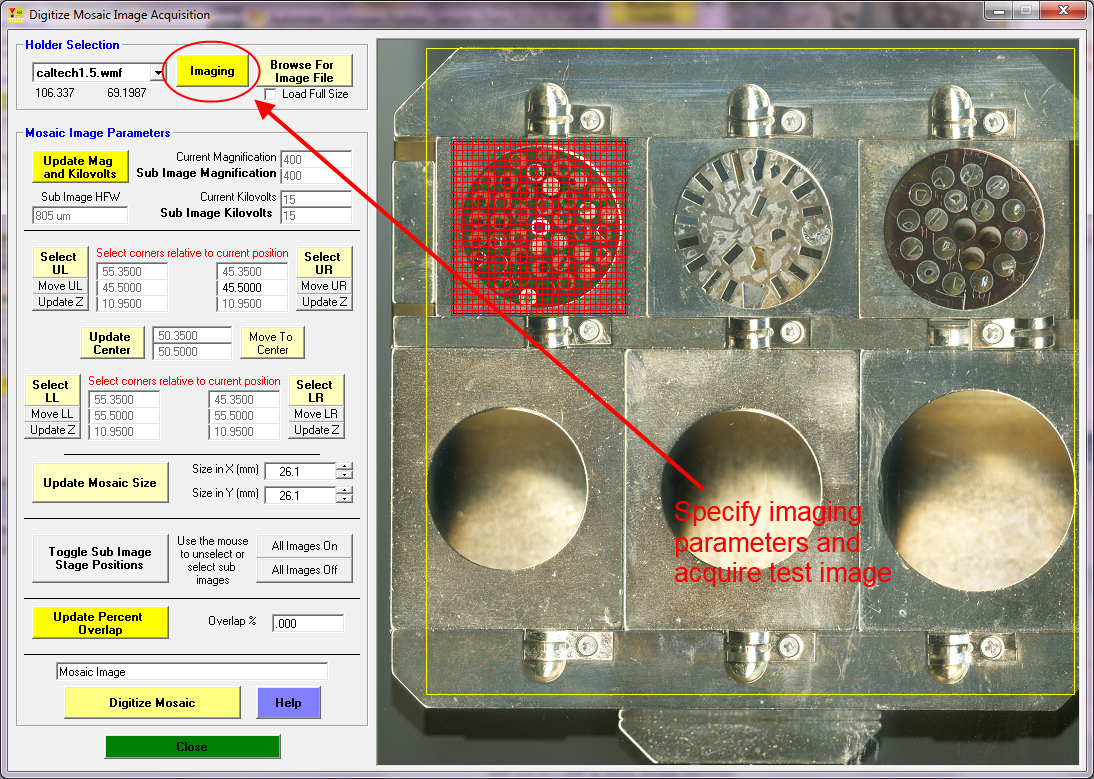Click the Sub Image Magnification field
The height and width of the screenshot is (779, 1094).
click(x=316, y=176)
